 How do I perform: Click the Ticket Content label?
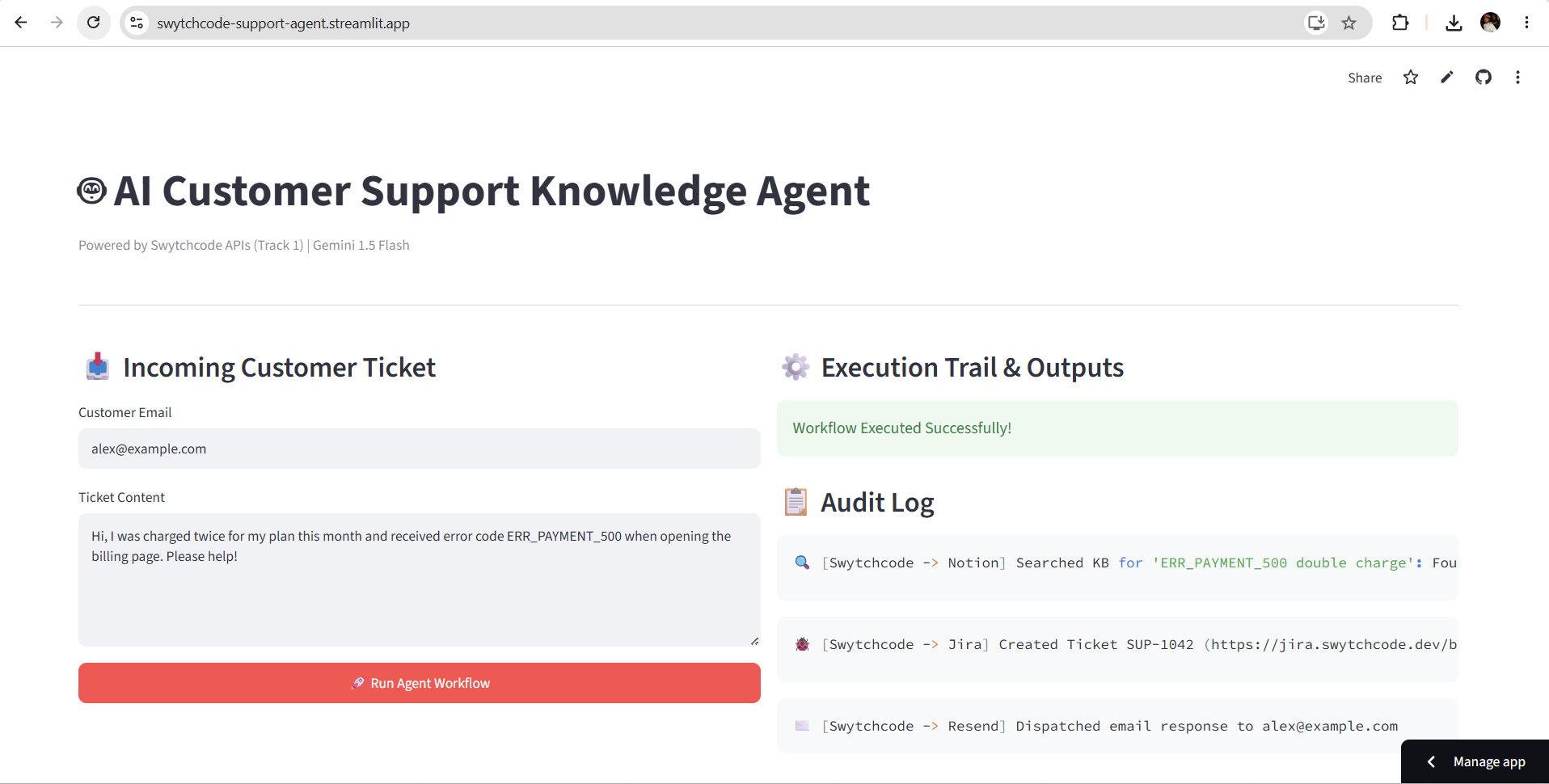(x=121, y=497)
